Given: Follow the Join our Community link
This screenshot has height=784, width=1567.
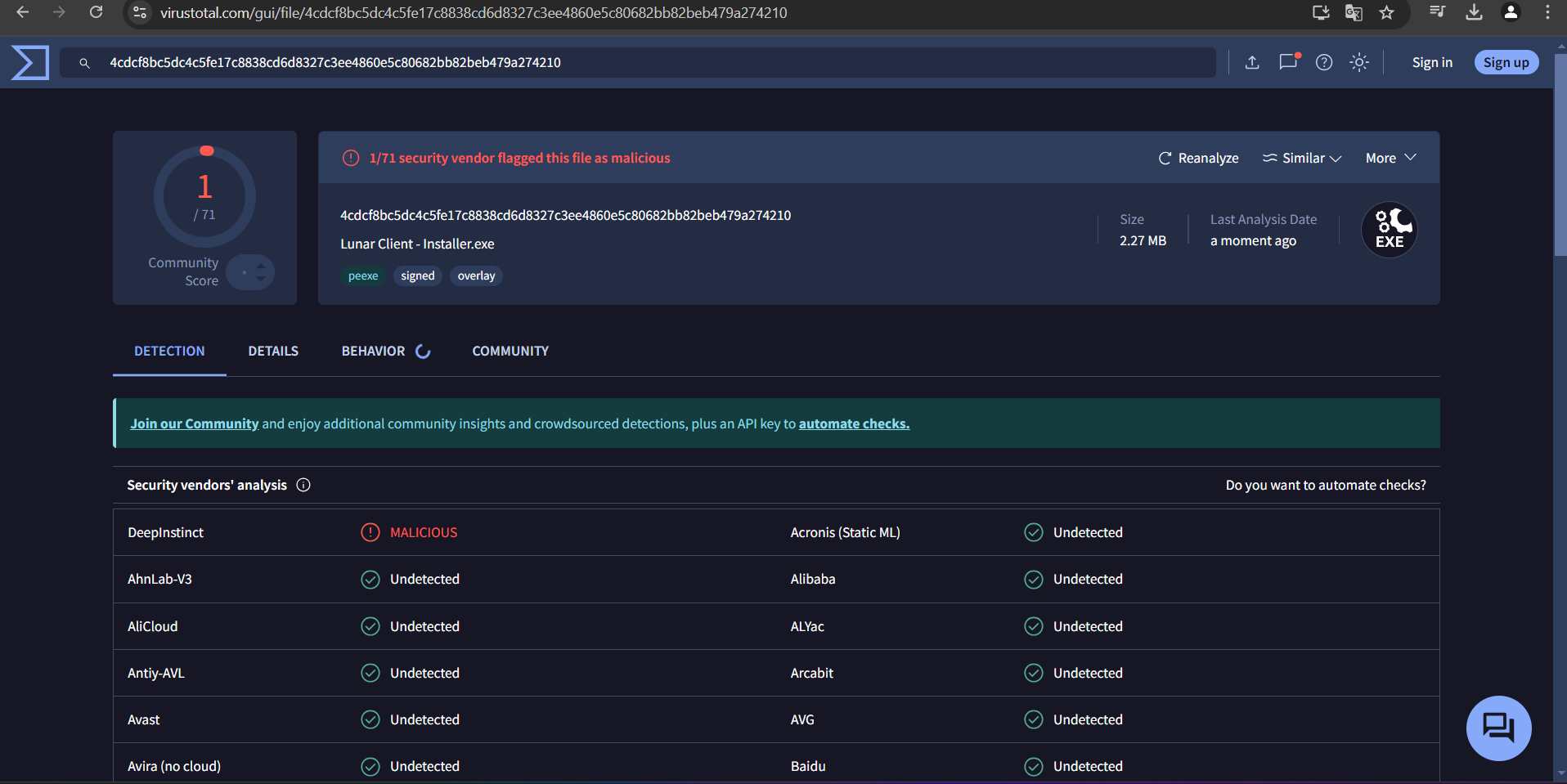Looking at the screenshot, I should [195, 423].
